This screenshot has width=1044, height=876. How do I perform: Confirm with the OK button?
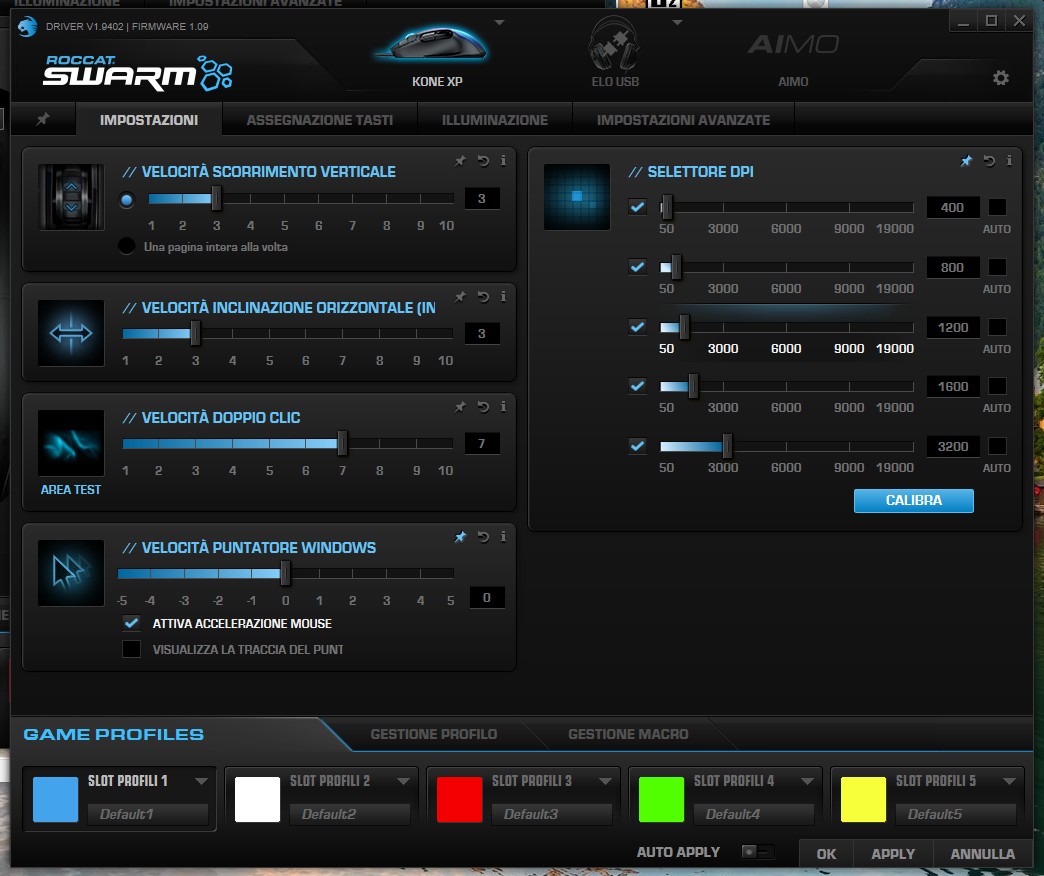826,854
